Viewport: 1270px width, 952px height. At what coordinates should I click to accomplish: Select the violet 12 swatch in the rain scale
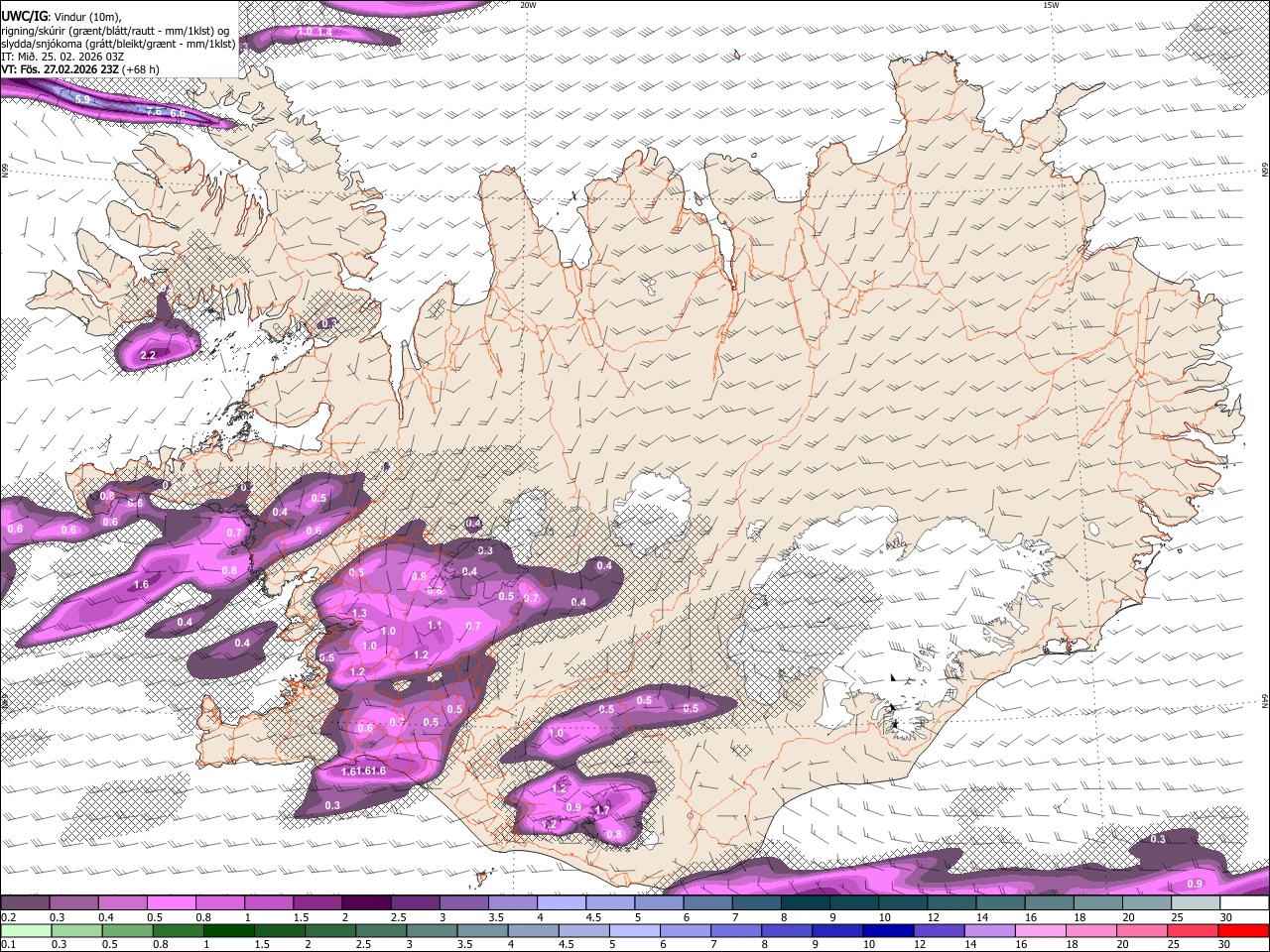point(939,930)
